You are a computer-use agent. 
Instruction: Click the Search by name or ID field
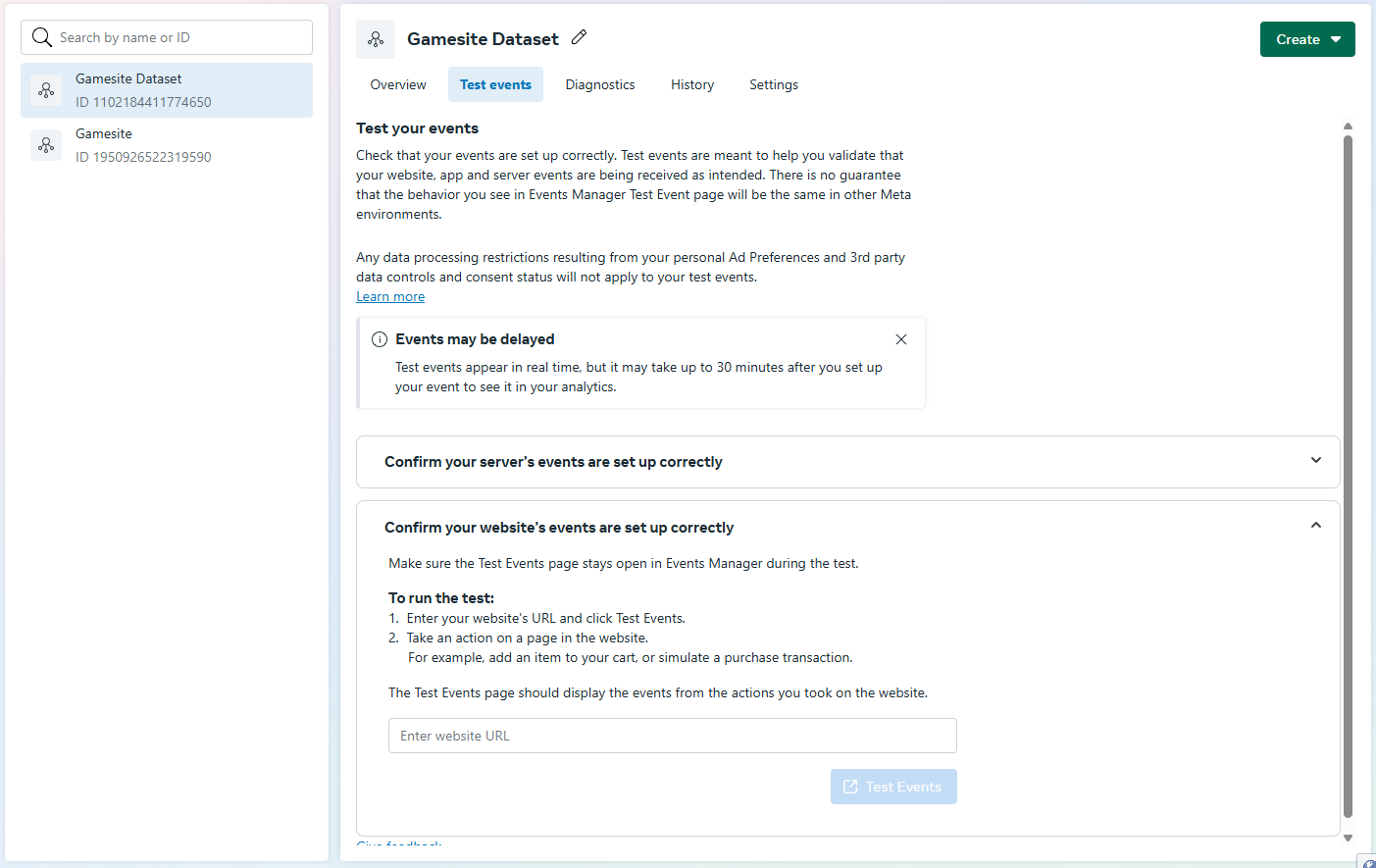(x=167, y=37)
